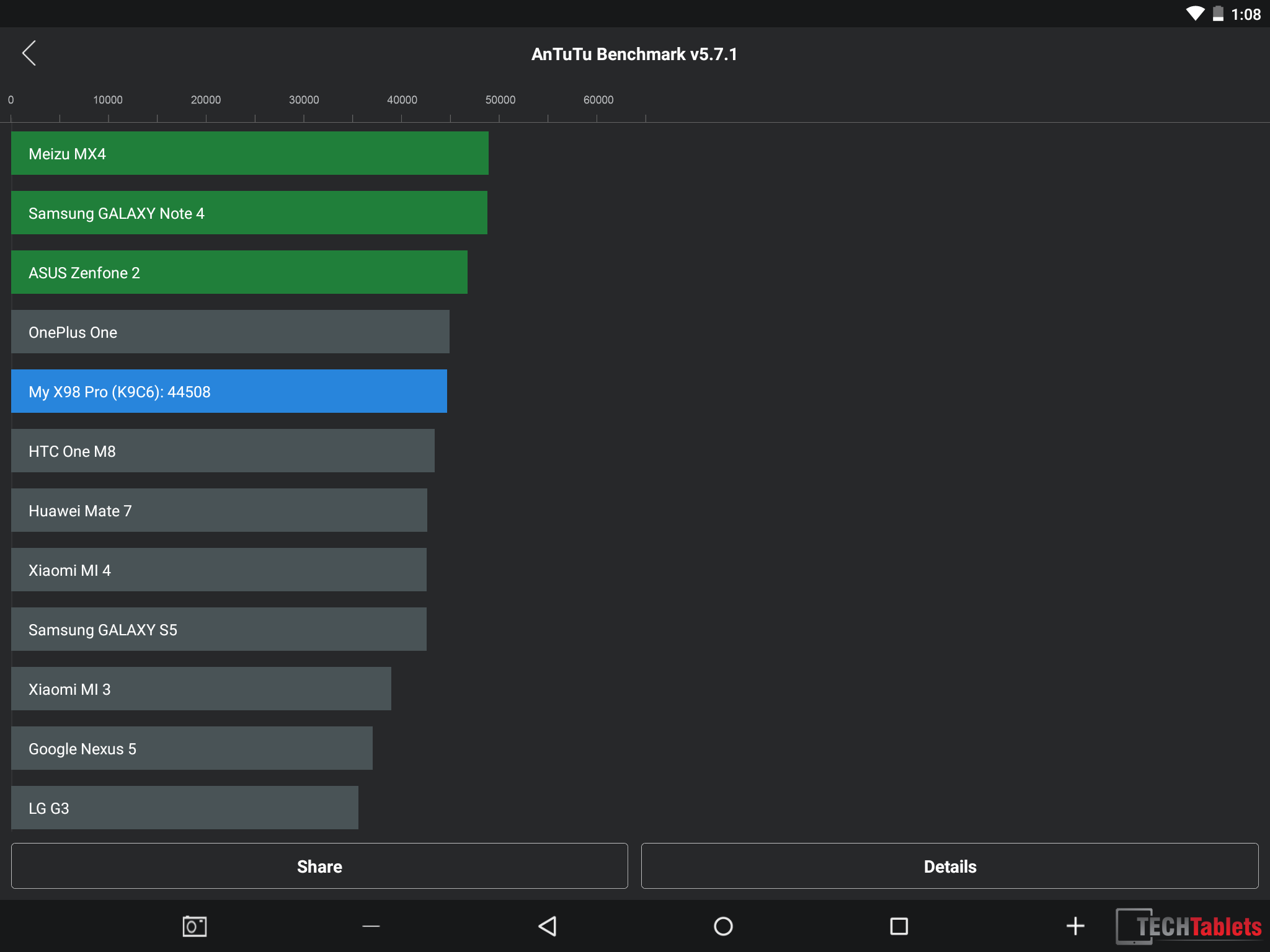Tap the 30000 axis label
This screenshot has width=1270, height=952.
pyautogui.click(x=304, y=100)
